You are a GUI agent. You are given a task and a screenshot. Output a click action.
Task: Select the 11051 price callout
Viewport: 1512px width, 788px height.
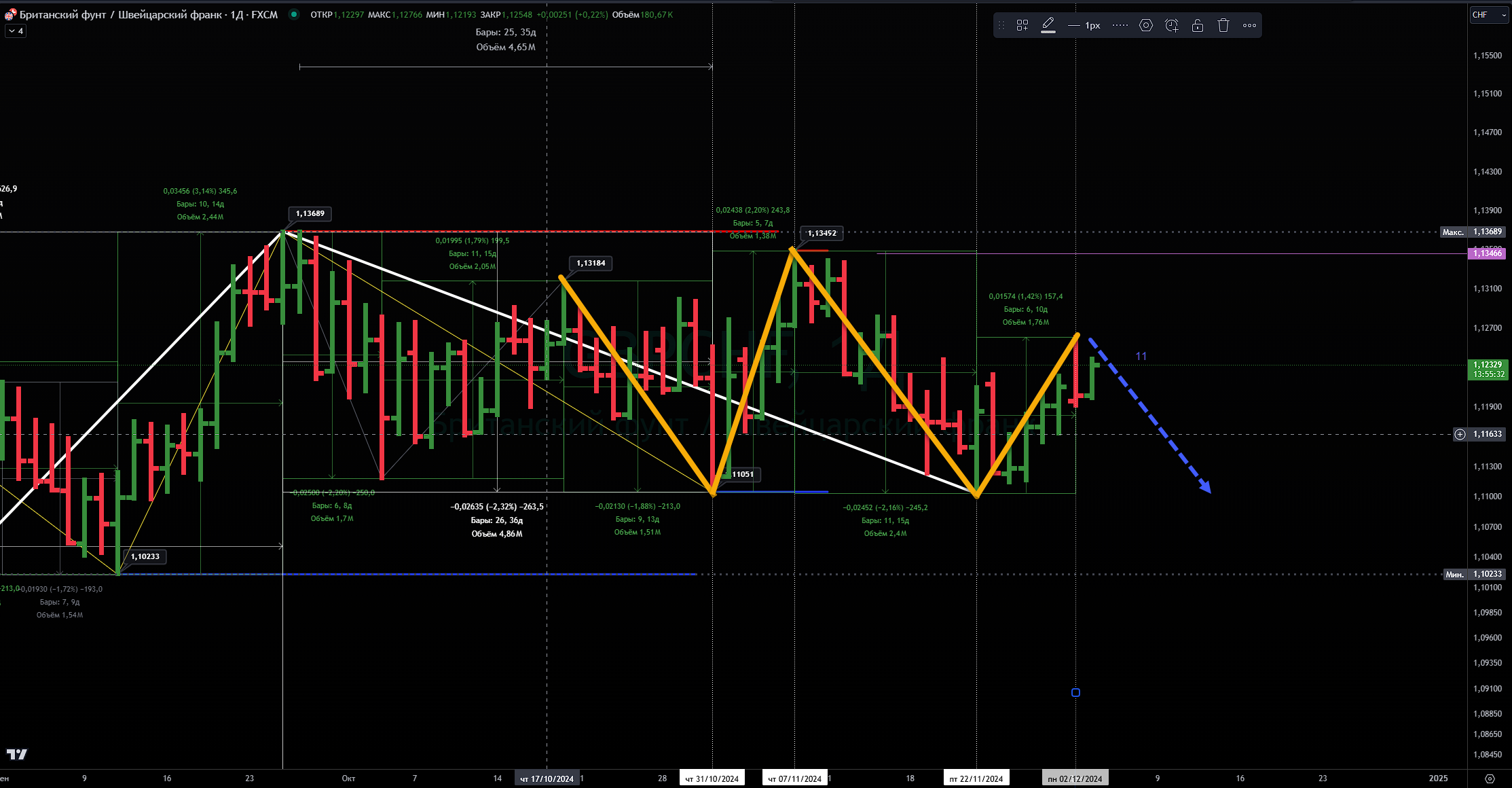(743, 474)
